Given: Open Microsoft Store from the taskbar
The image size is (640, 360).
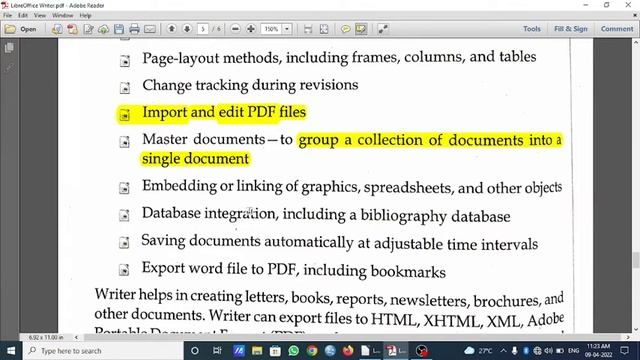Looking at the screenshot, I should 275,351.
